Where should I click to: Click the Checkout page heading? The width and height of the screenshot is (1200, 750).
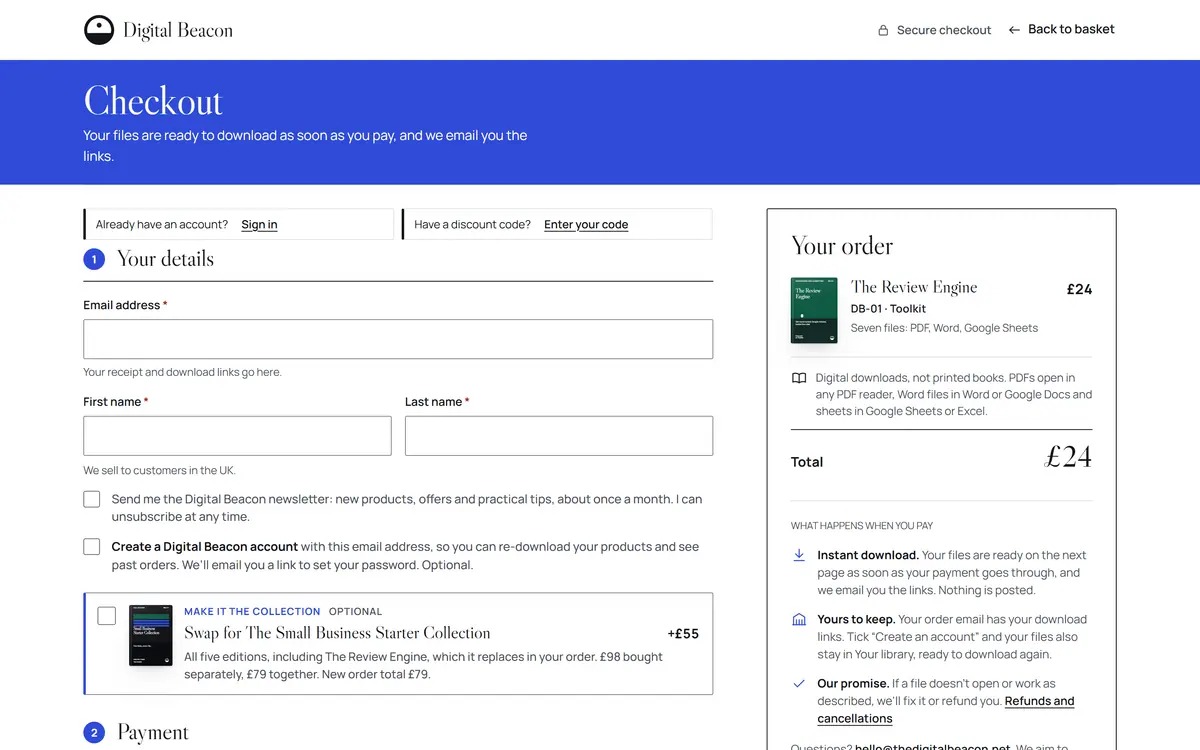pos(153,101)
